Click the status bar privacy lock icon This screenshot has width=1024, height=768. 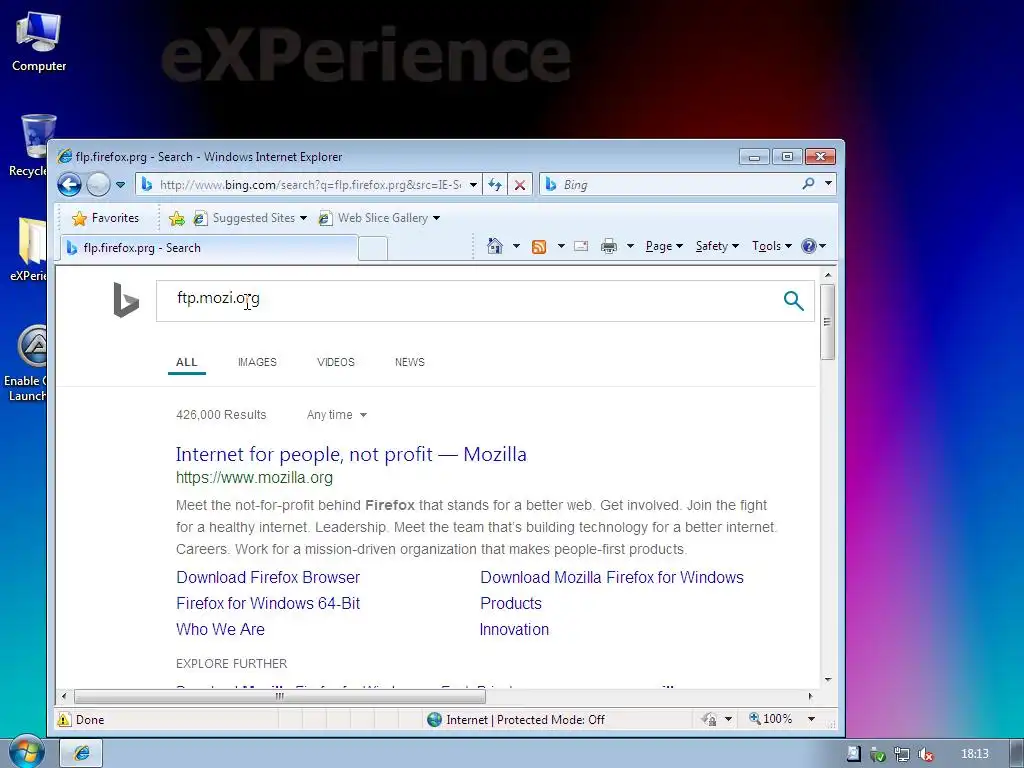[x=710, y=720]
